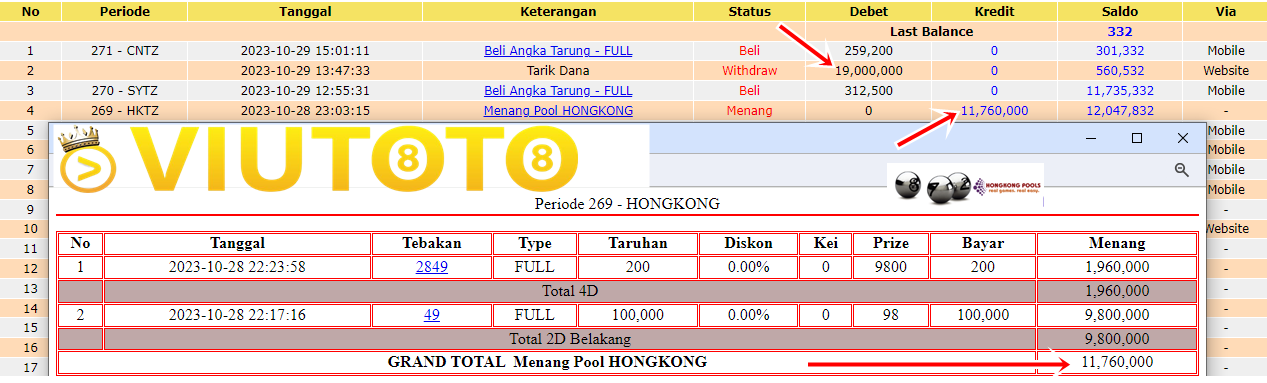Click the Kredit column header

pyautogui.click(x=994, y=12)
